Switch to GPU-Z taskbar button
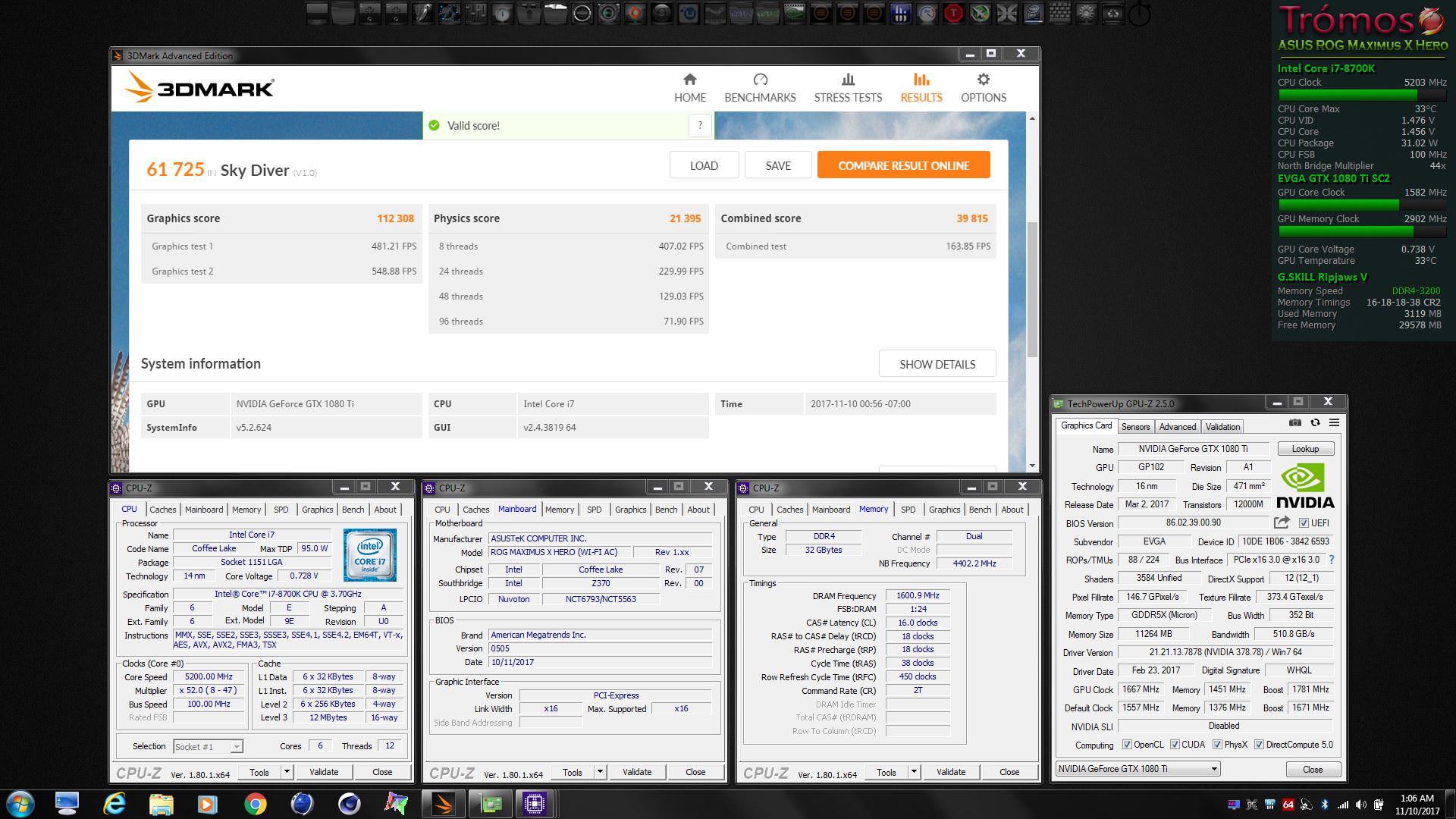The height and width of the screenshot is (819, 1456). pyautogui.click(x=491, y=803)
